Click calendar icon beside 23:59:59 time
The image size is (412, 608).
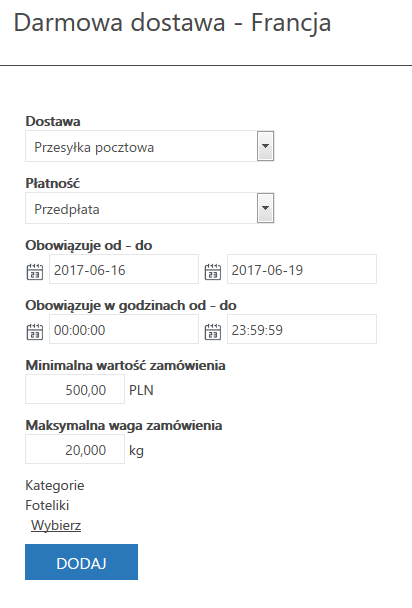(x=212, y=332)
